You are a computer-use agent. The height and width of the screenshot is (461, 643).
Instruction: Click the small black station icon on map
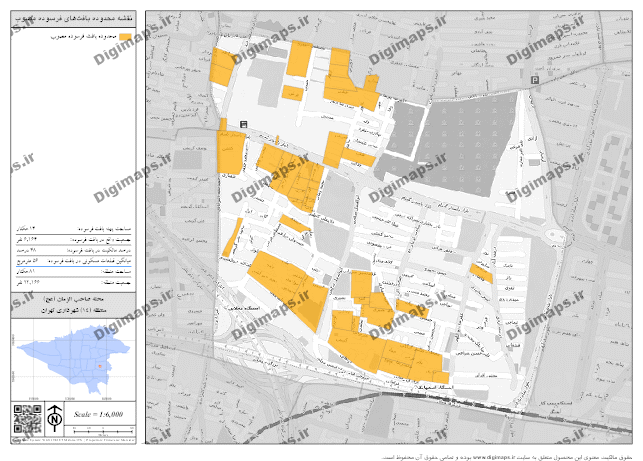pos(244,122)
